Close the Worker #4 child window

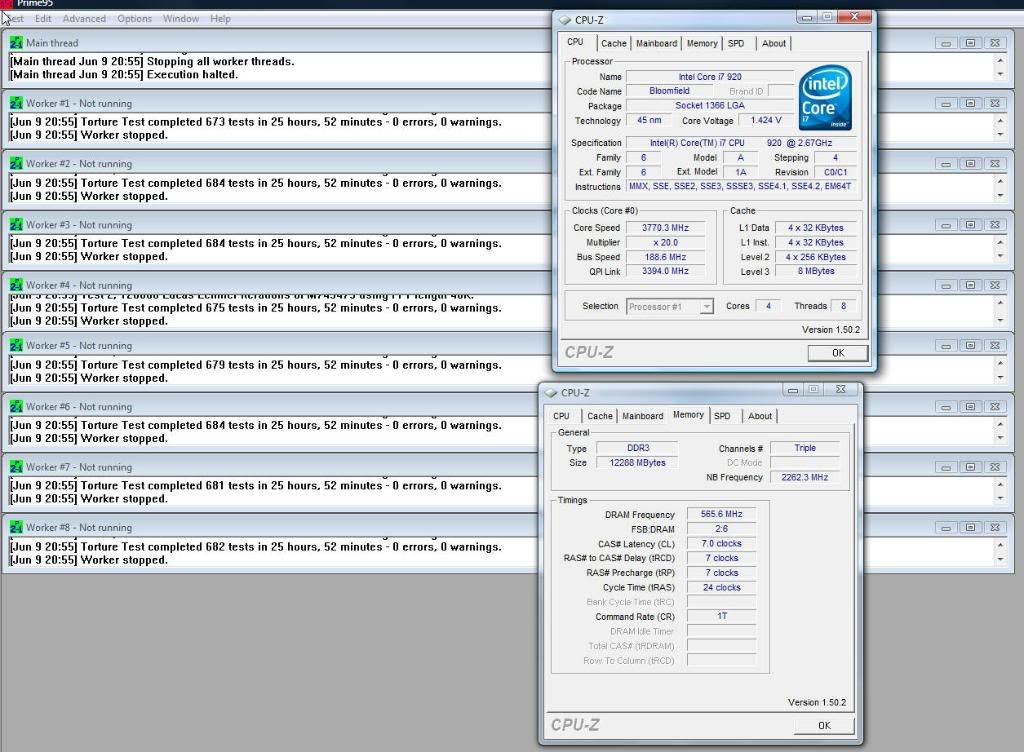pyautogui.click(x=995, y=285)
